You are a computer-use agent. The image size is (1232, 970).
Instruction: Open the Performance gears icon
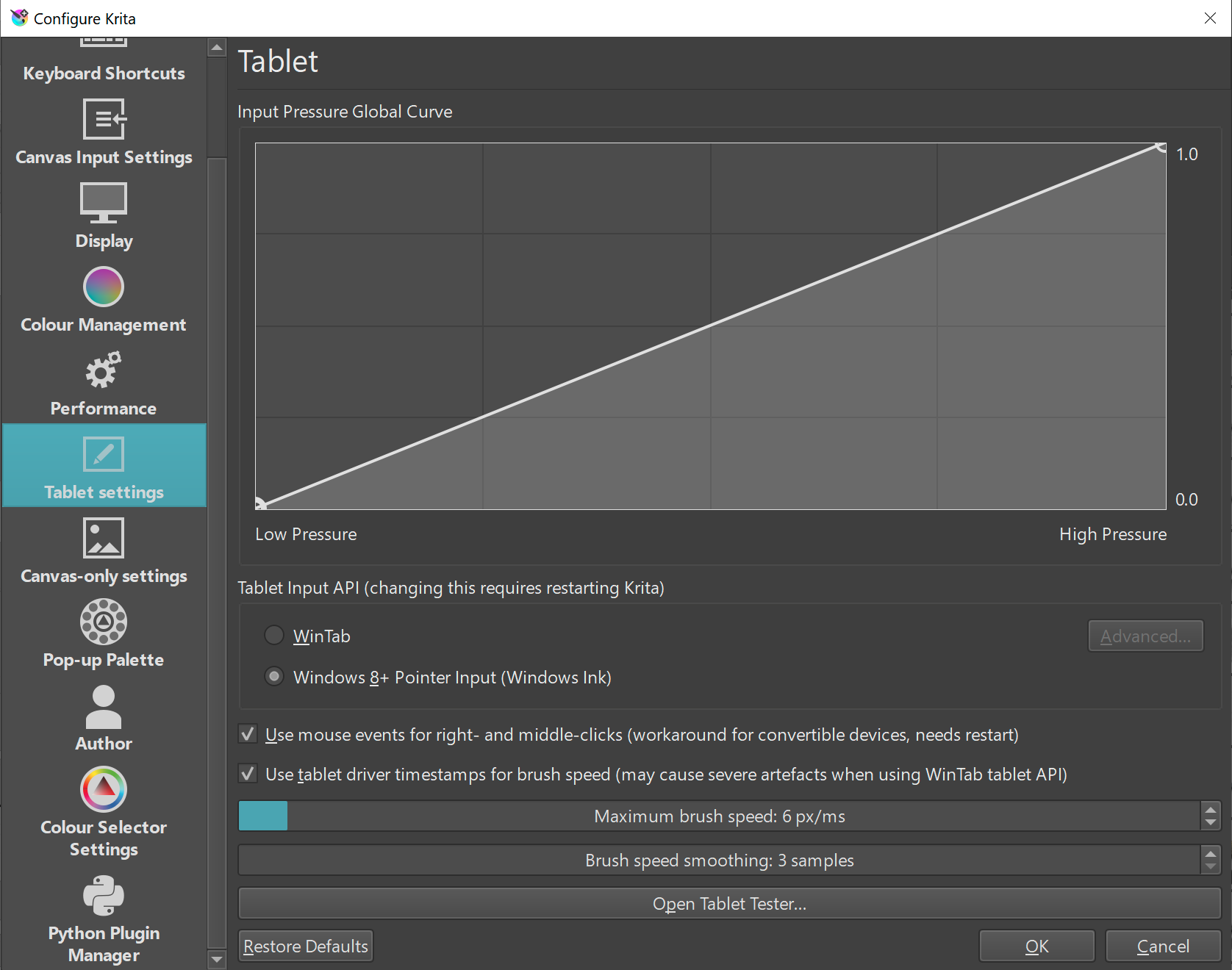tap(104, 370)
